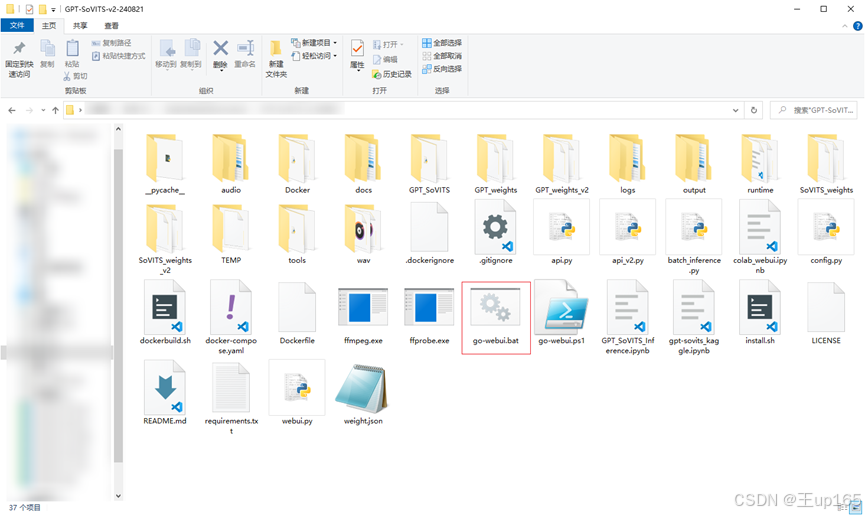Open the wav folder
865x515 pixels.
[x=363, y=234]
